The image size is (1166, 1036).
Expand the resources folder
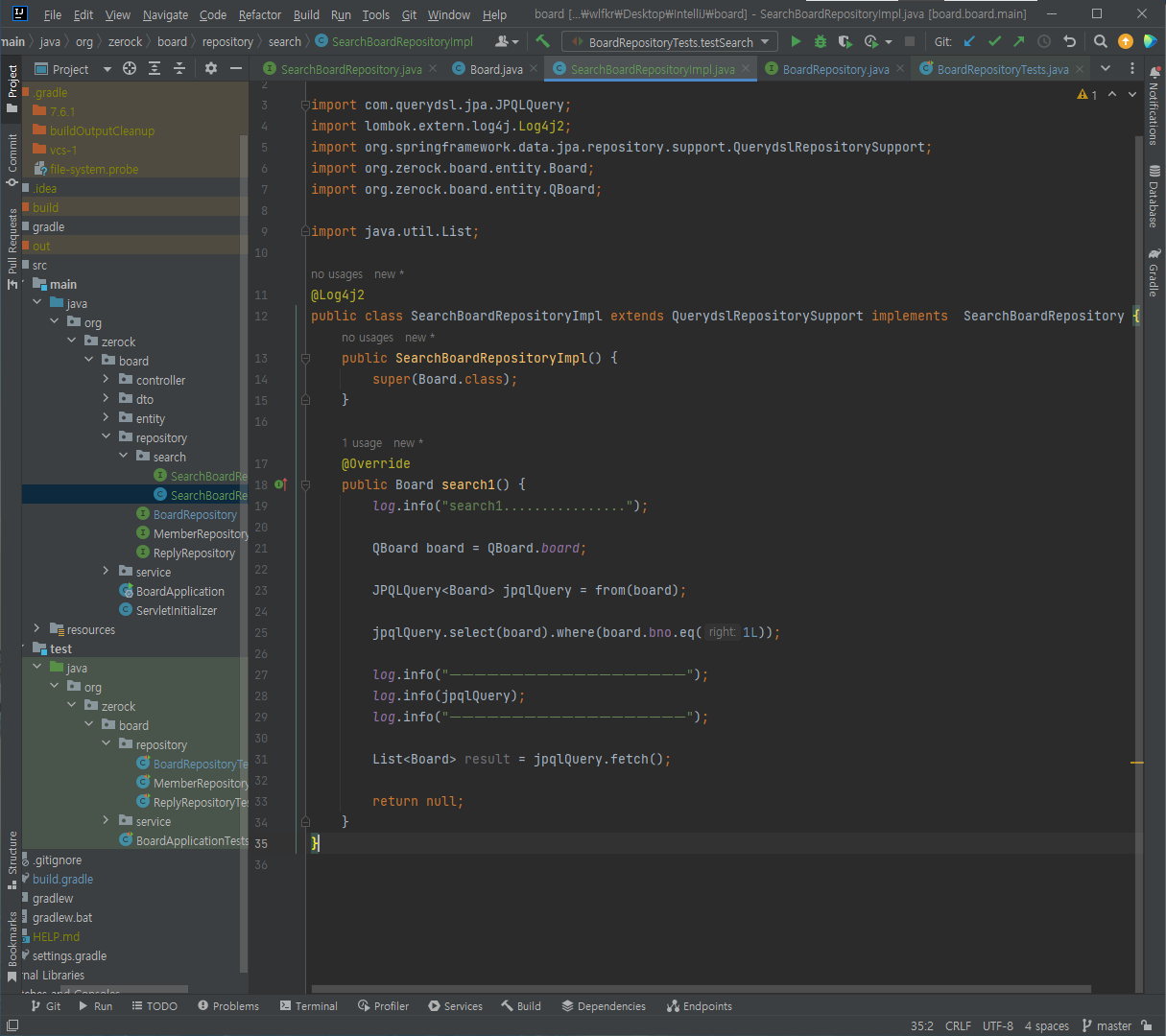(x=36, y=629)
